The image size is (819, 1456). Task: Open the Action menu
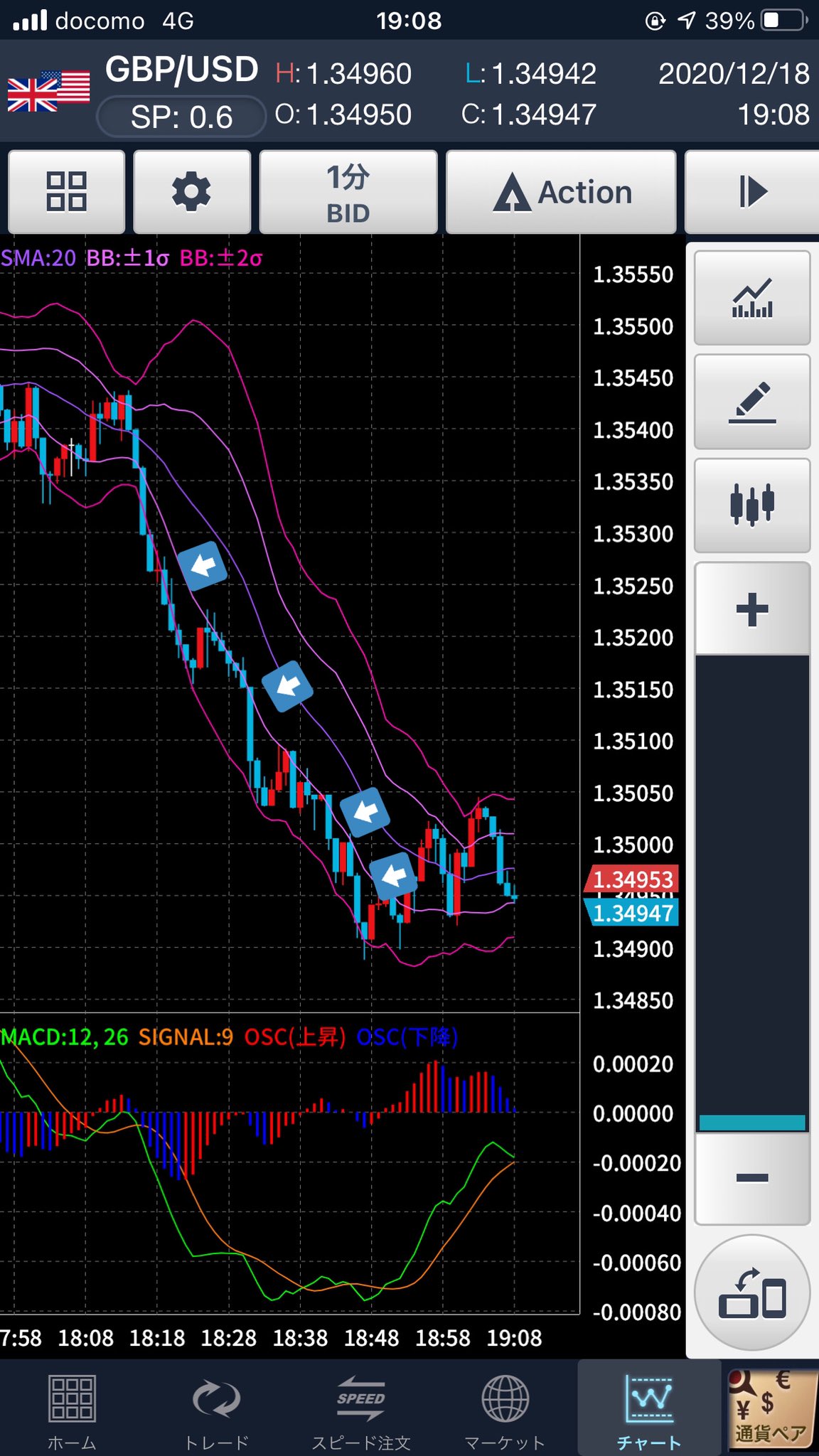[x=561, y=192]
